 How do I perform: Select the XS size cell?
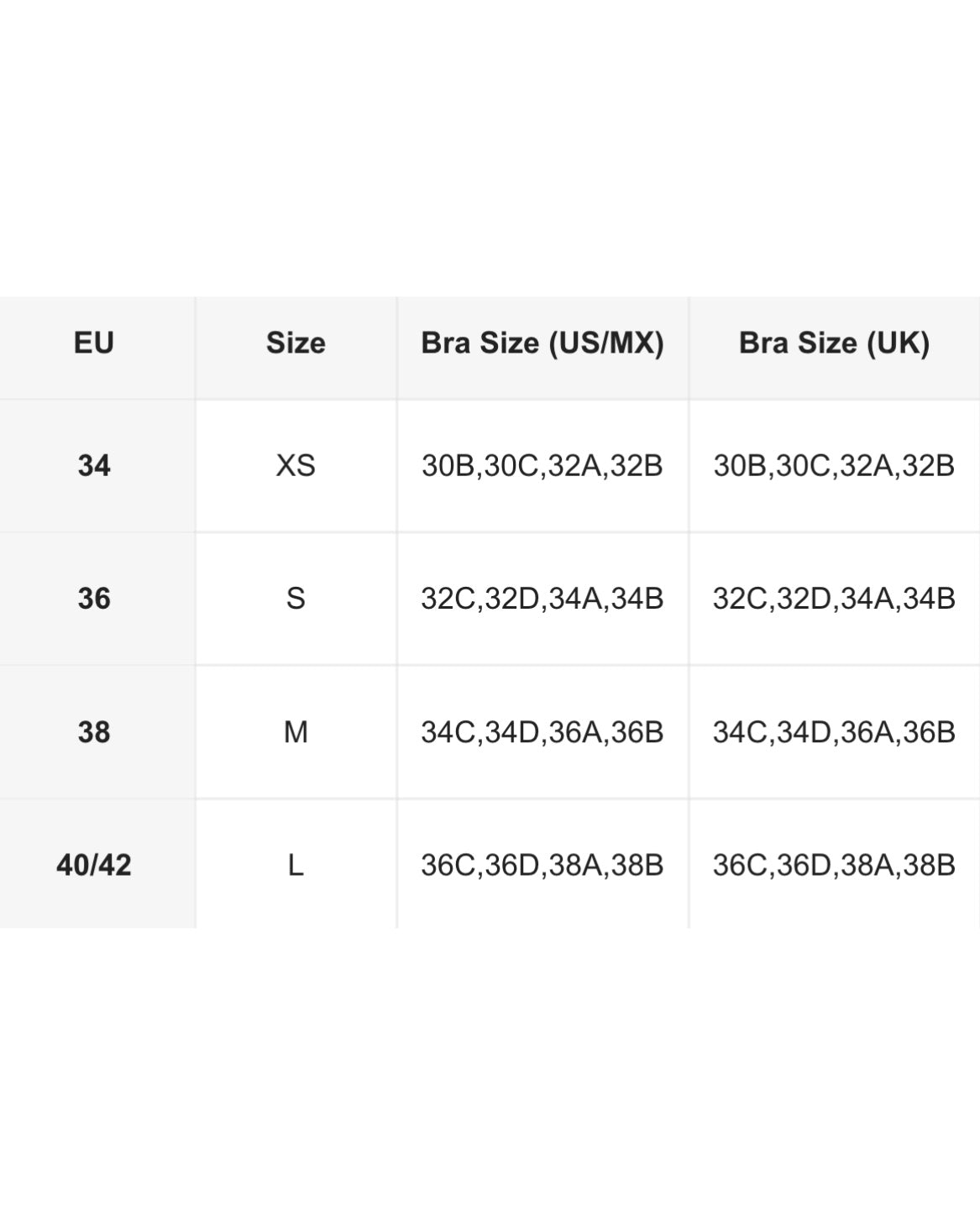[x=296, y=465]
